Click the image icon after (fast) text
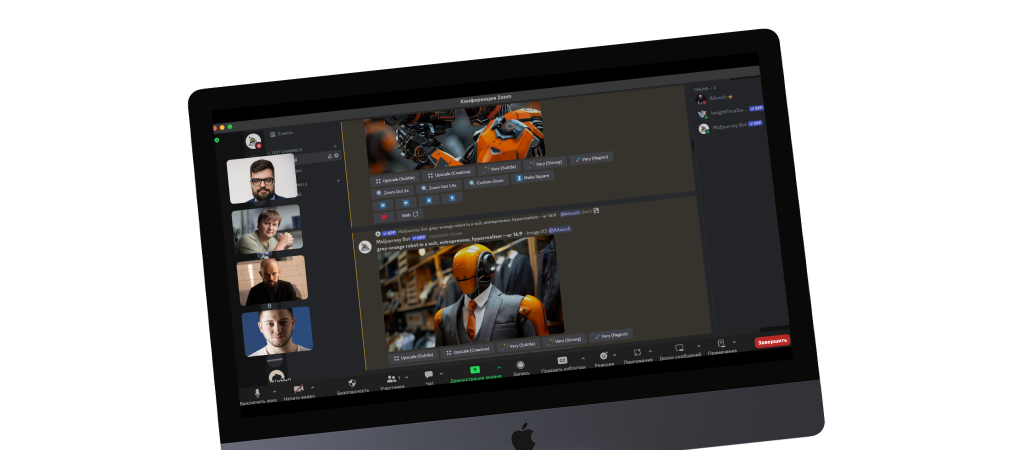 pos(596,210)
